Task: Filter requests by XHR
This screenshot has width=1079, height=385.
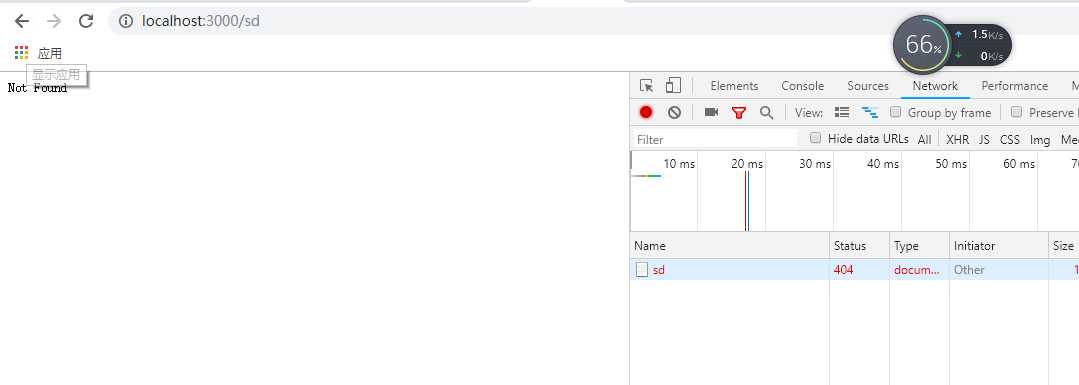Action: (957, 139)
